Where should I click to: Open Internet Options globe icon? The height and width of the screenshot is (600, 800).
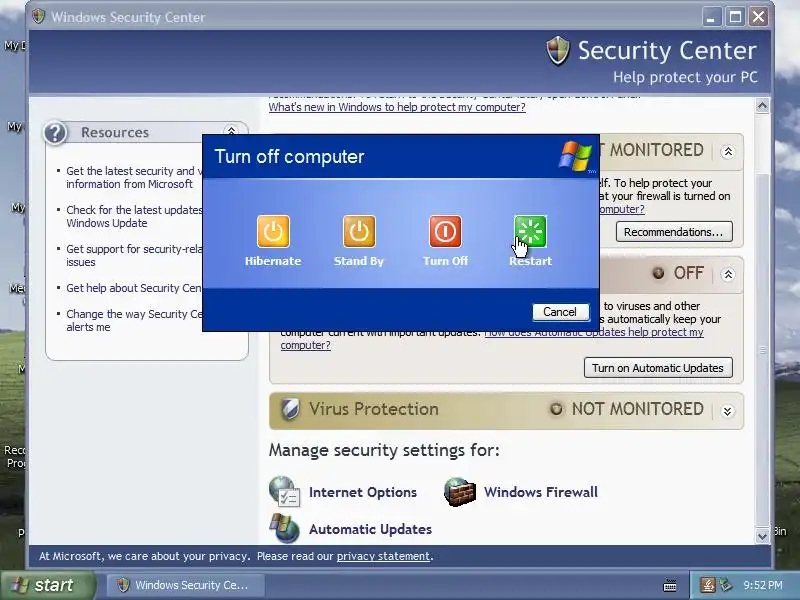(x=284, y=491)
